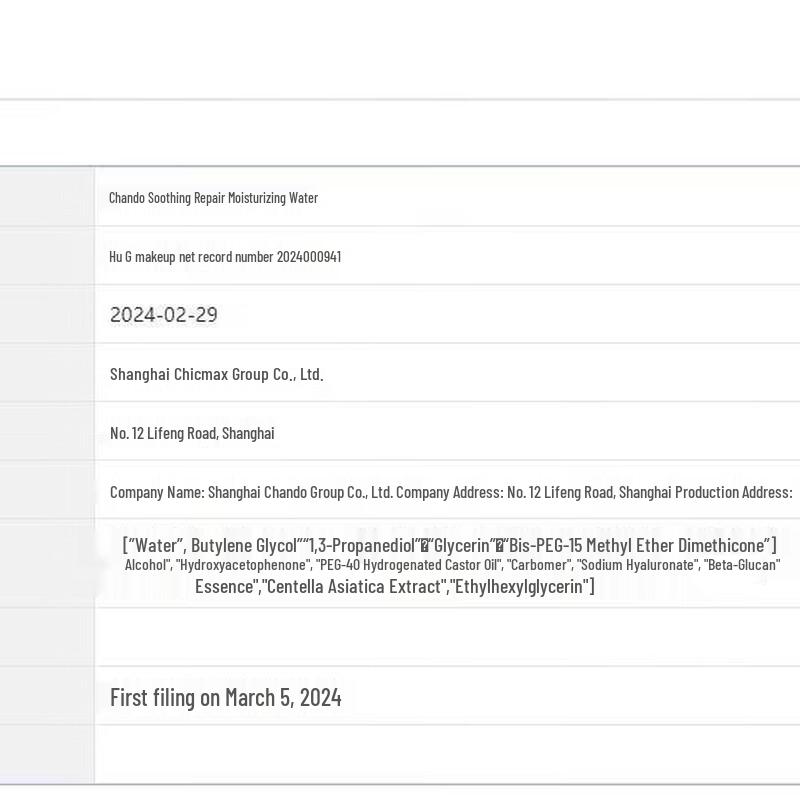Click the gray label cell beside the product name

pos(47,198)
